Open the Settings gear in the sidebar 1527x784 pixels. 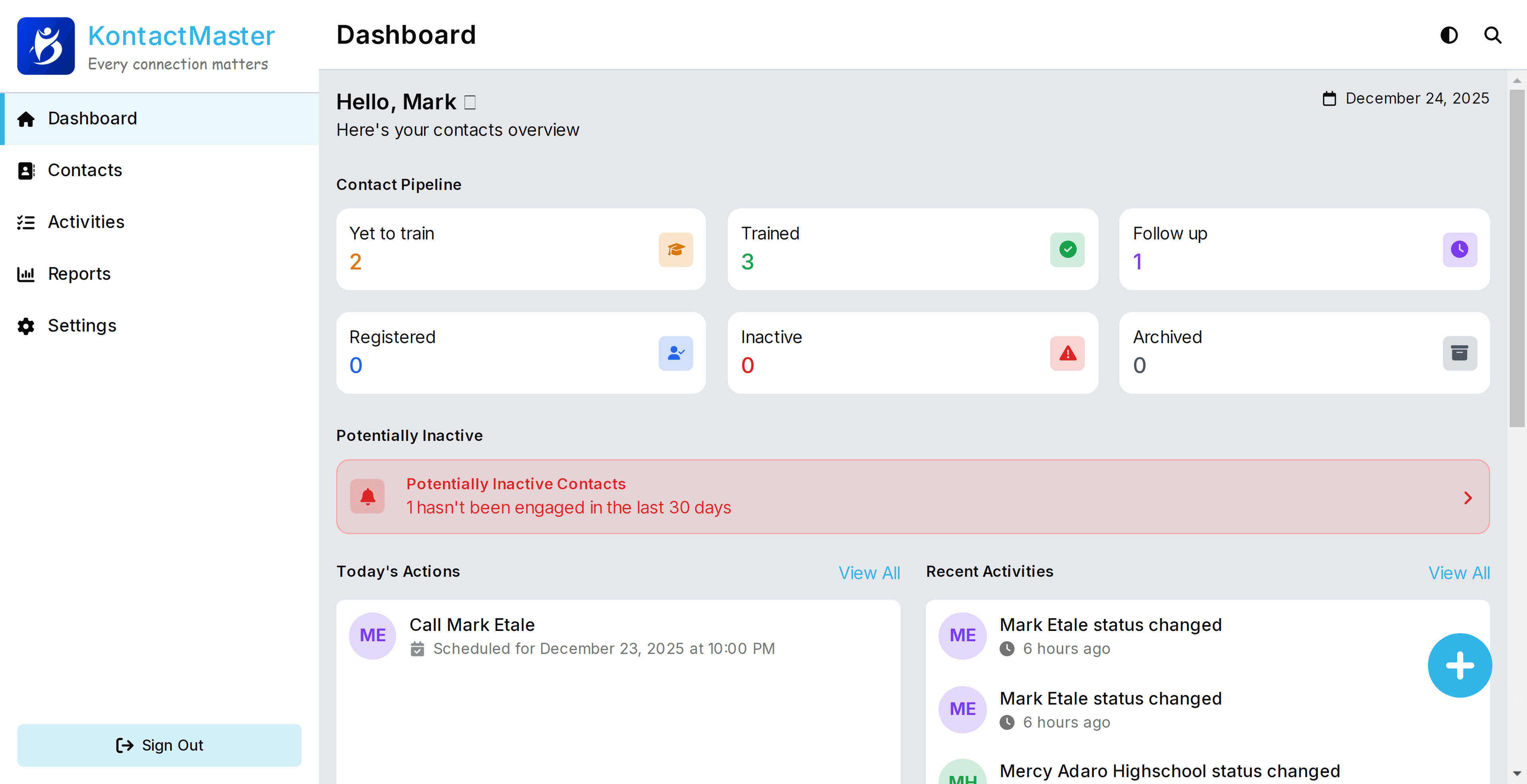[x=82, y=325]
